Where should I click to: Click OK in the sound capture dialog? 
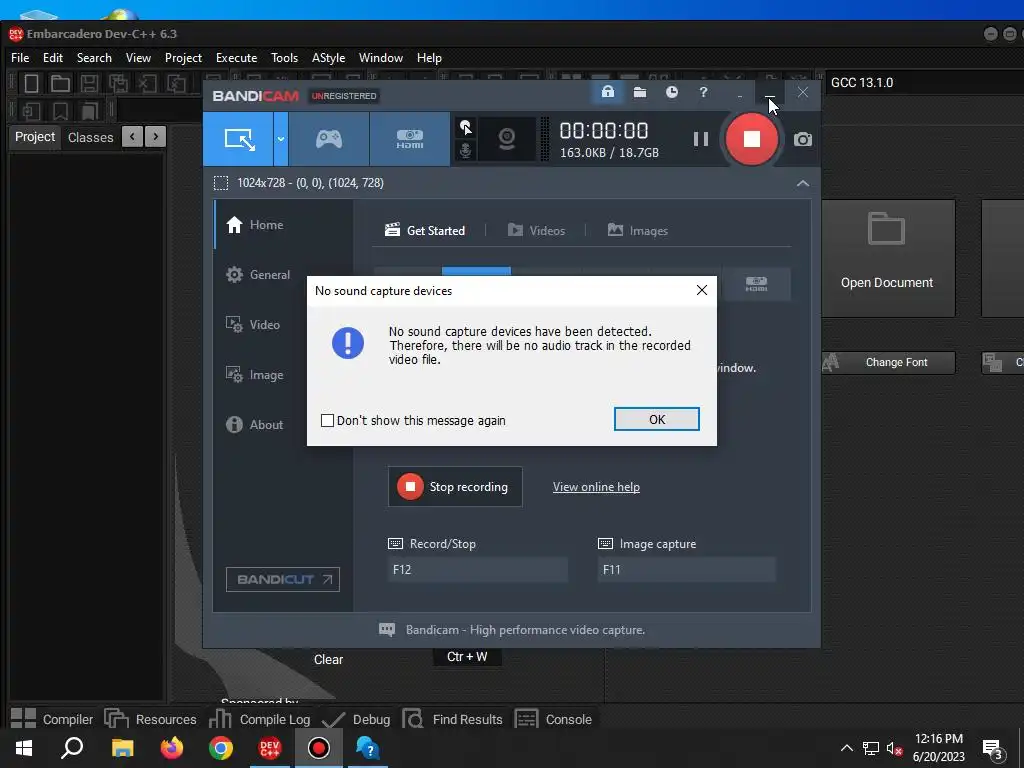click(x=656, y=419)
